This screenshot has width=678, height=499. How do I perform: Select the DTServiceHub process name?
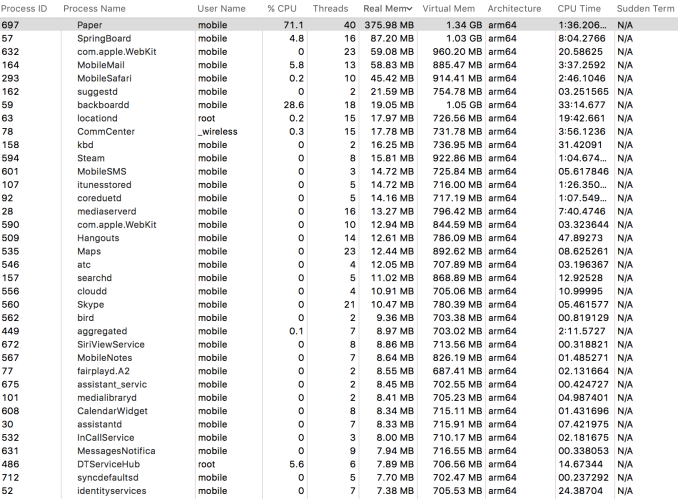[x=109, y=464]
